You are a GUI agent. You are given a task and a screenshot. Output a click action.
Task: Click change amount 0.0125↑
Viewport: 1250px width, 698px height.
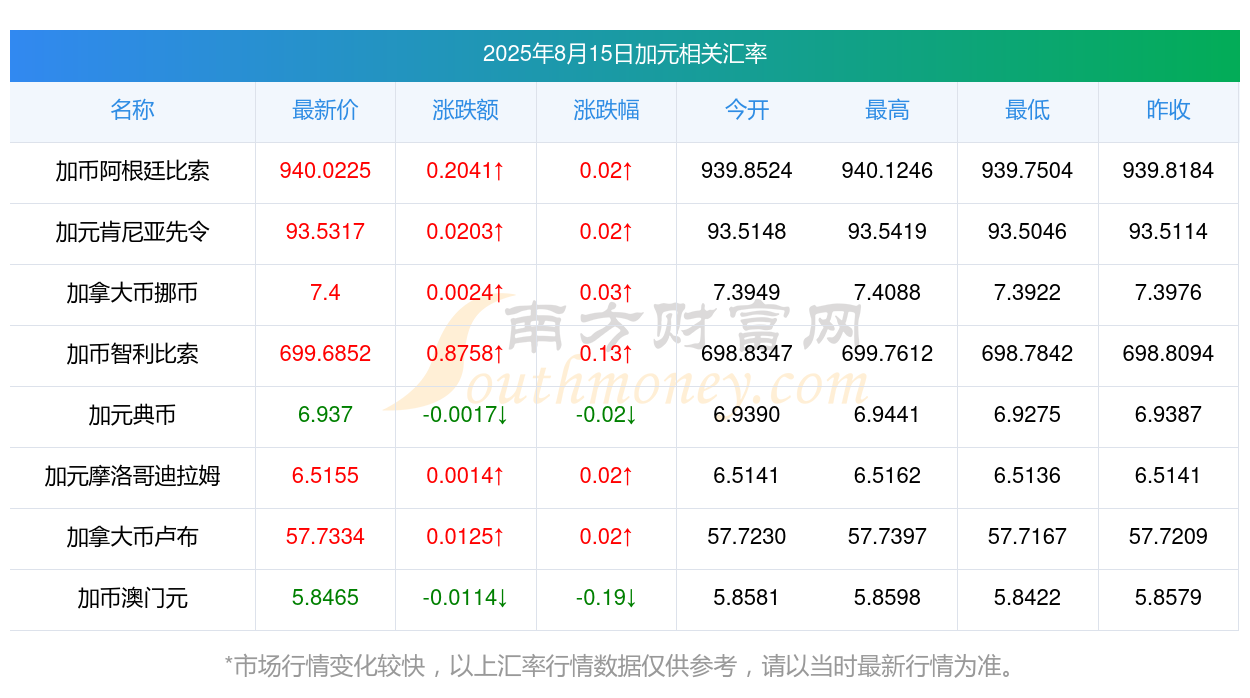[x=466, y=537]
